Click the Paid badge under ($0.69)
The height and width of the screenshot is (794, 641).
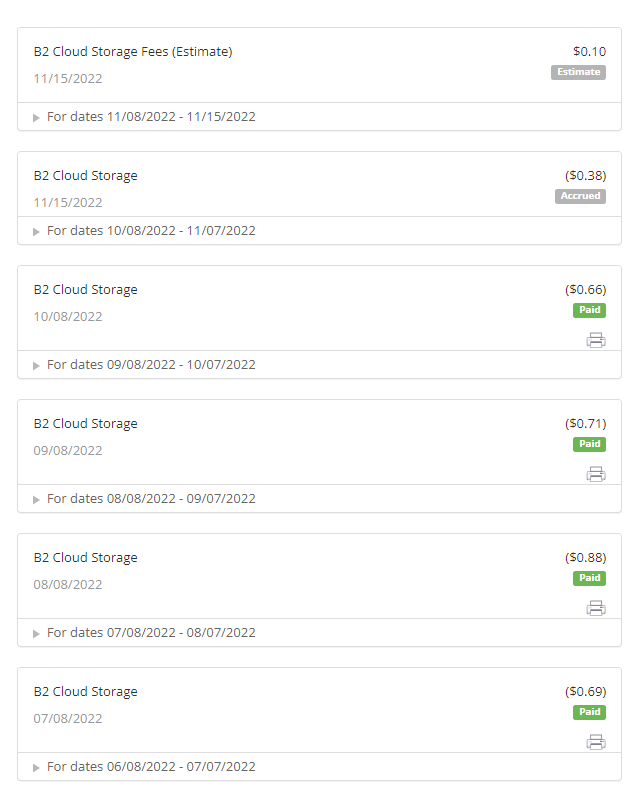tap(589, 712)
